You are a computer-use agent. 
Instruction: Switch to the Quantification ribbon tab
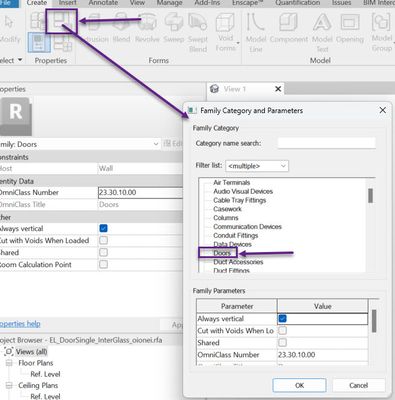click(x=297, y=3)
